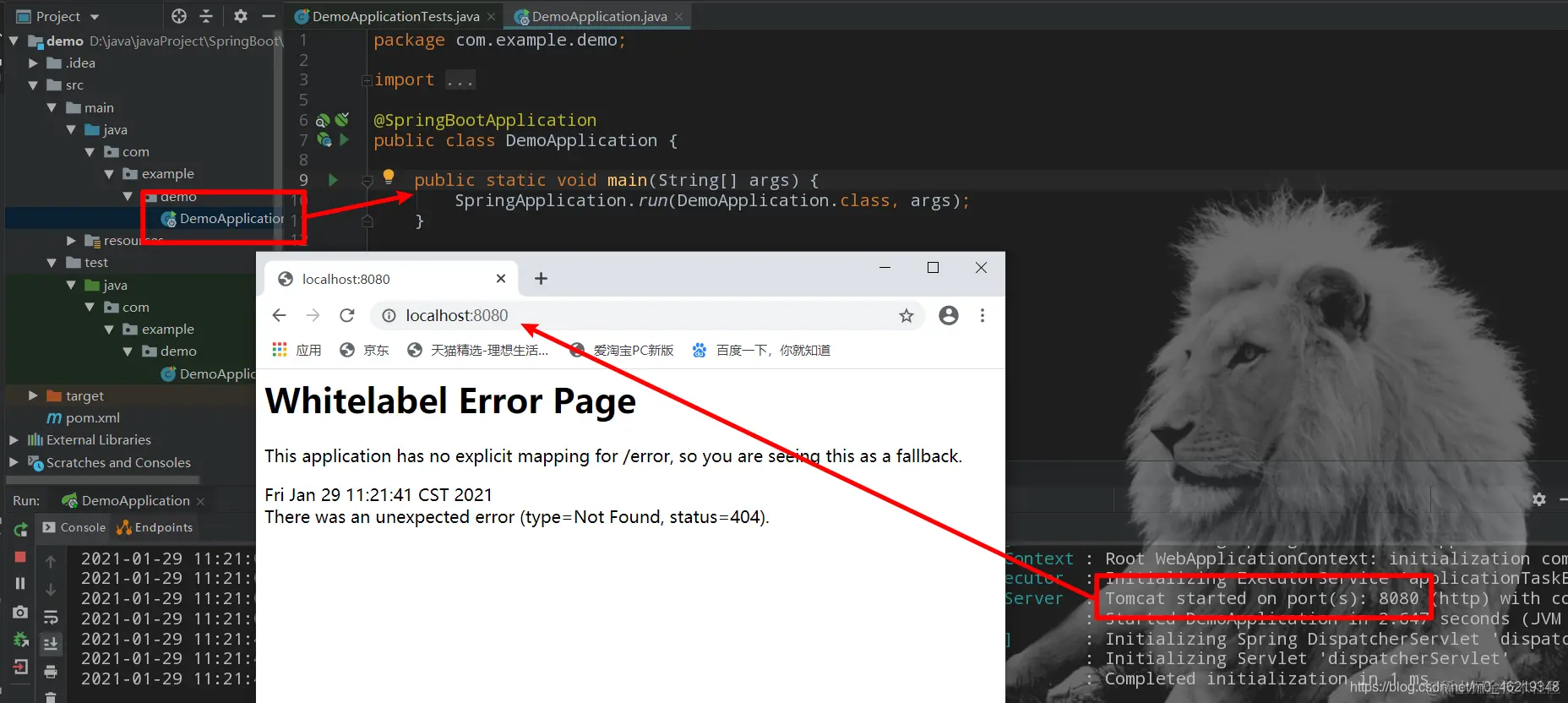Expand External Libraries node
The image size is (1568, 703).
pos(14,439)
